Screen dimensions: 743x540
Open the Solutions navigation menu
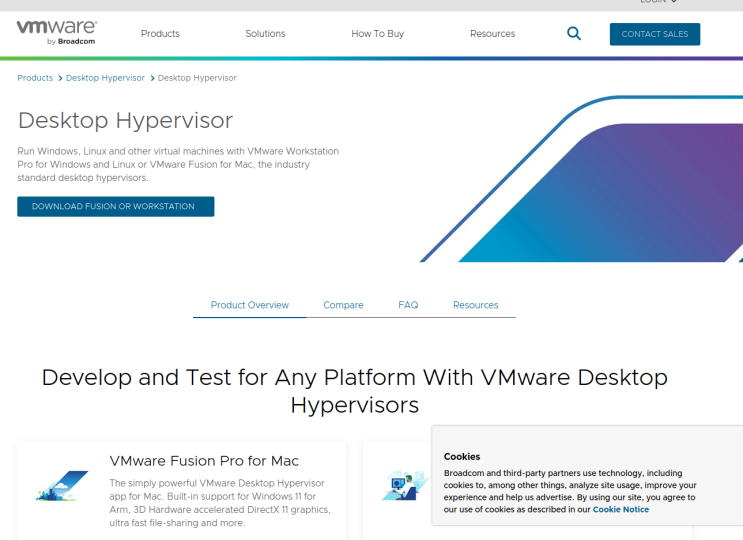pos(265,34)
